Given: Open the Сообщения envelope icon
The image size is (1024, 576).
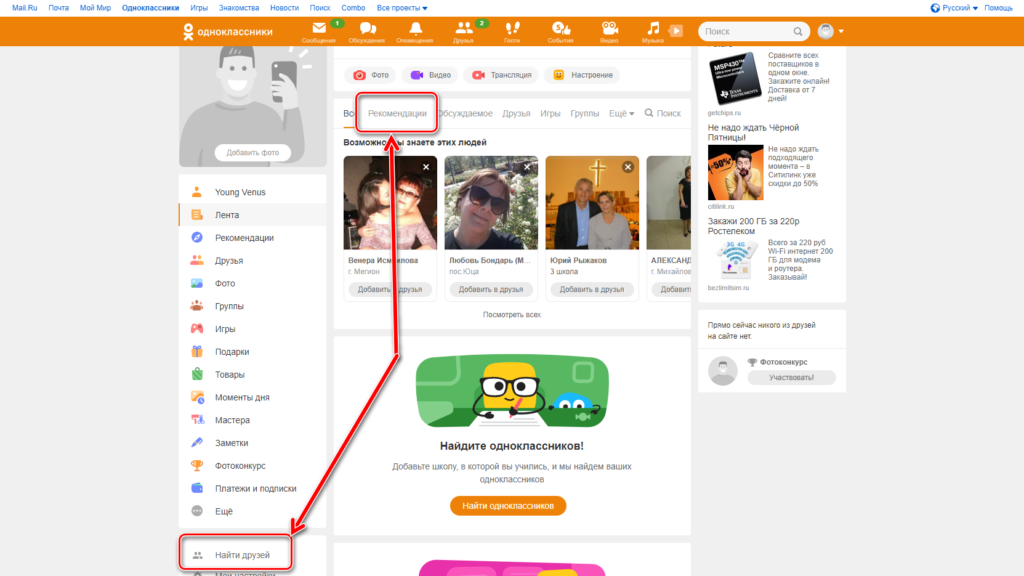Looking at the screenshot, I should tap(319, 29).
